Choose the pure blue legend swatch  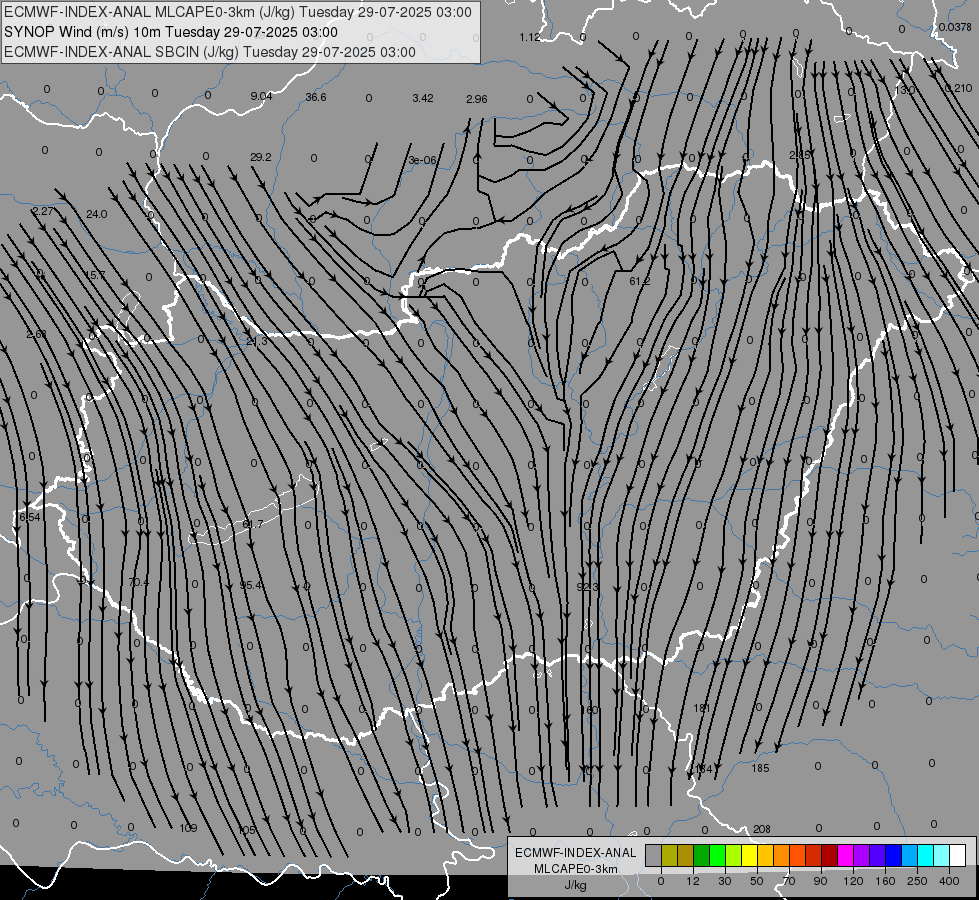[x=894, y=855]
